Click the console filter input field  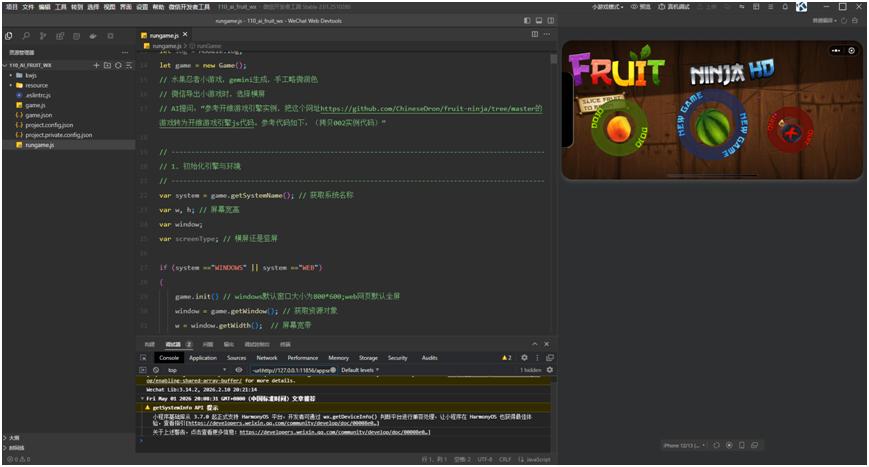pyautogui.click(x=293, y=370)
